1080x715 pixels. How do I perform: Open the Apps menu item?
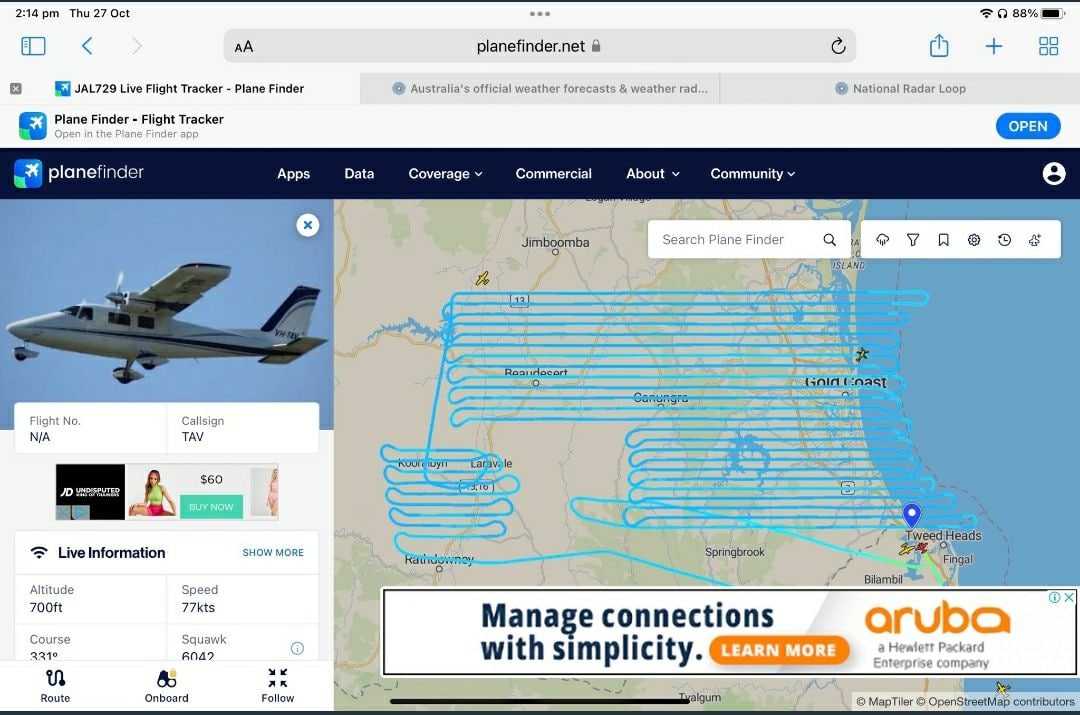pyautogui.click(x=293, y=174)
